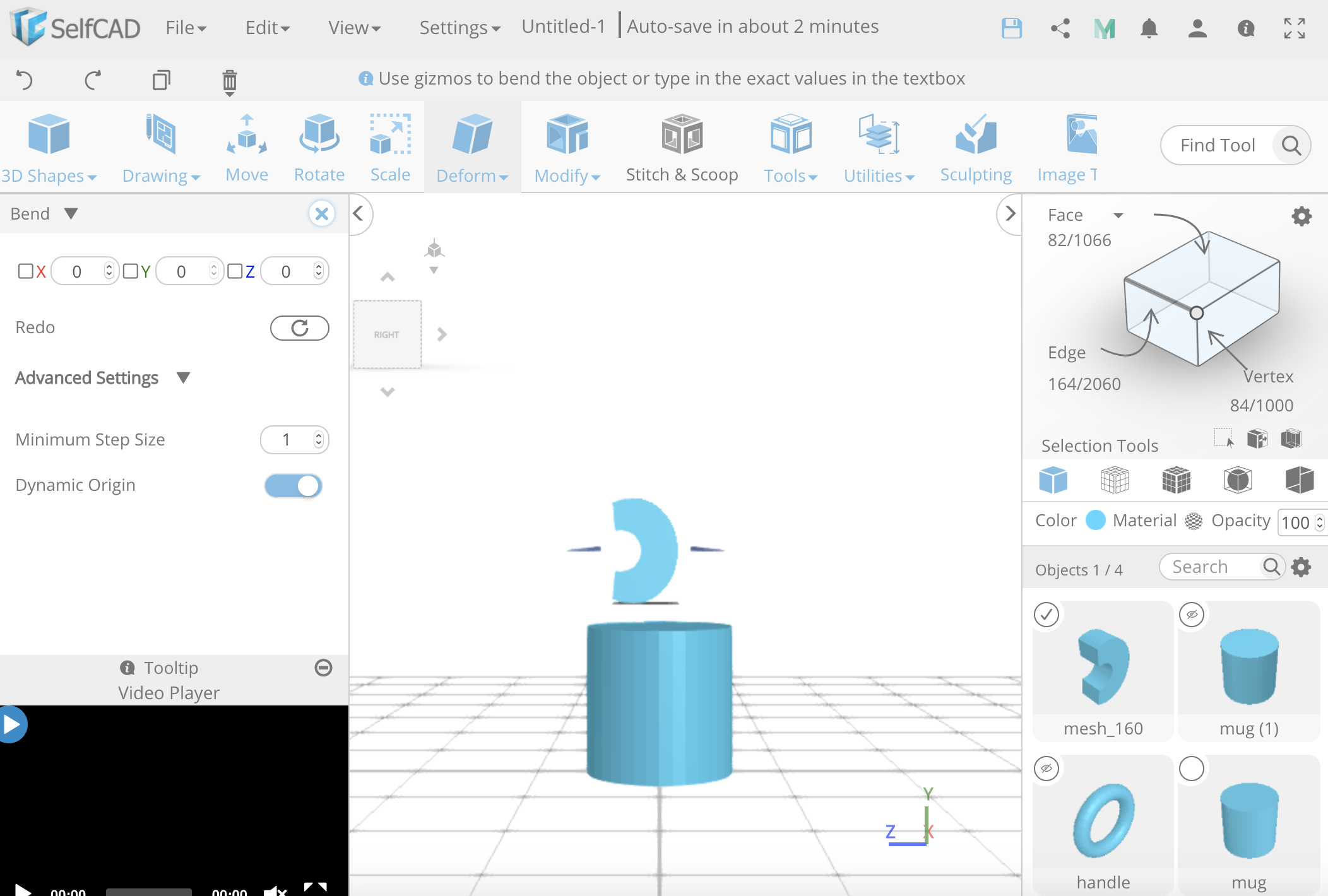
Task: Open the Sculpting tool
Action: [976, 146]
